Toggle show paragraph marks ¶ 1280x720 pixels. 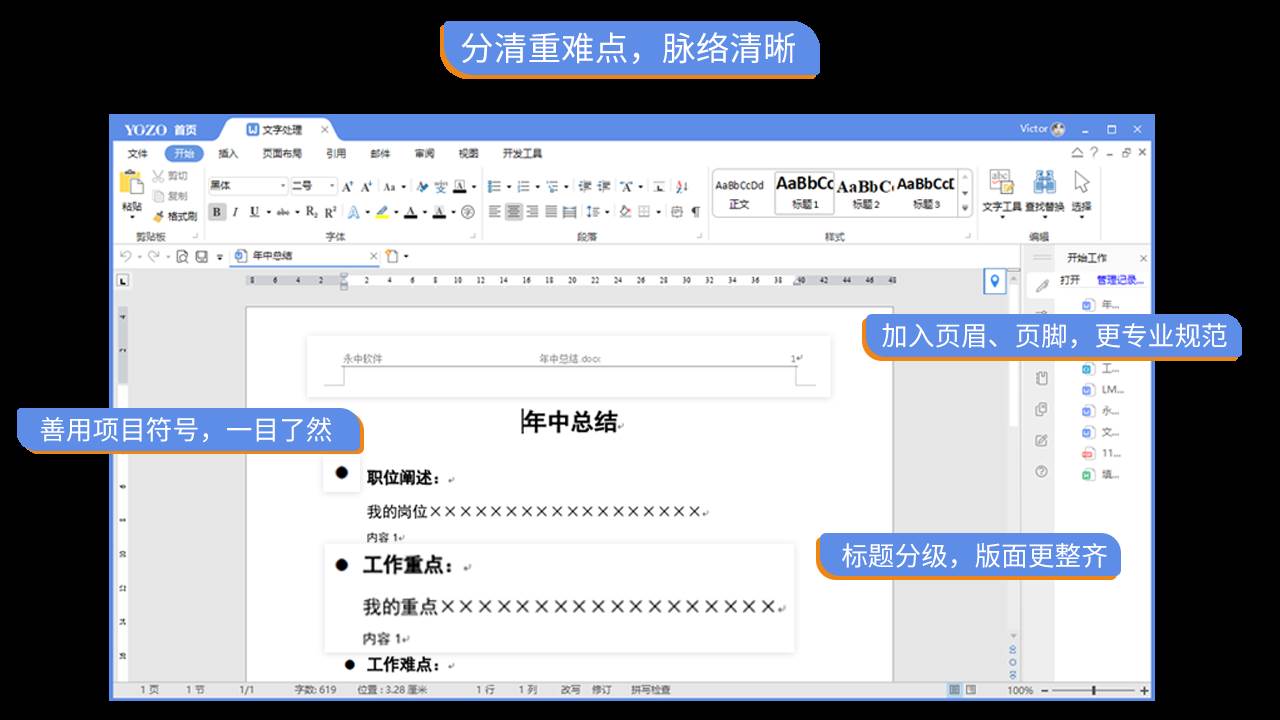695,212
